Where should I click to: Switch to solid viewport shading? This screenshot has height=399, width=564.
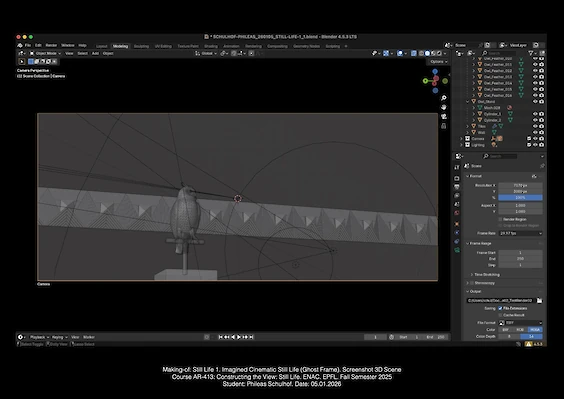[427, 53]
